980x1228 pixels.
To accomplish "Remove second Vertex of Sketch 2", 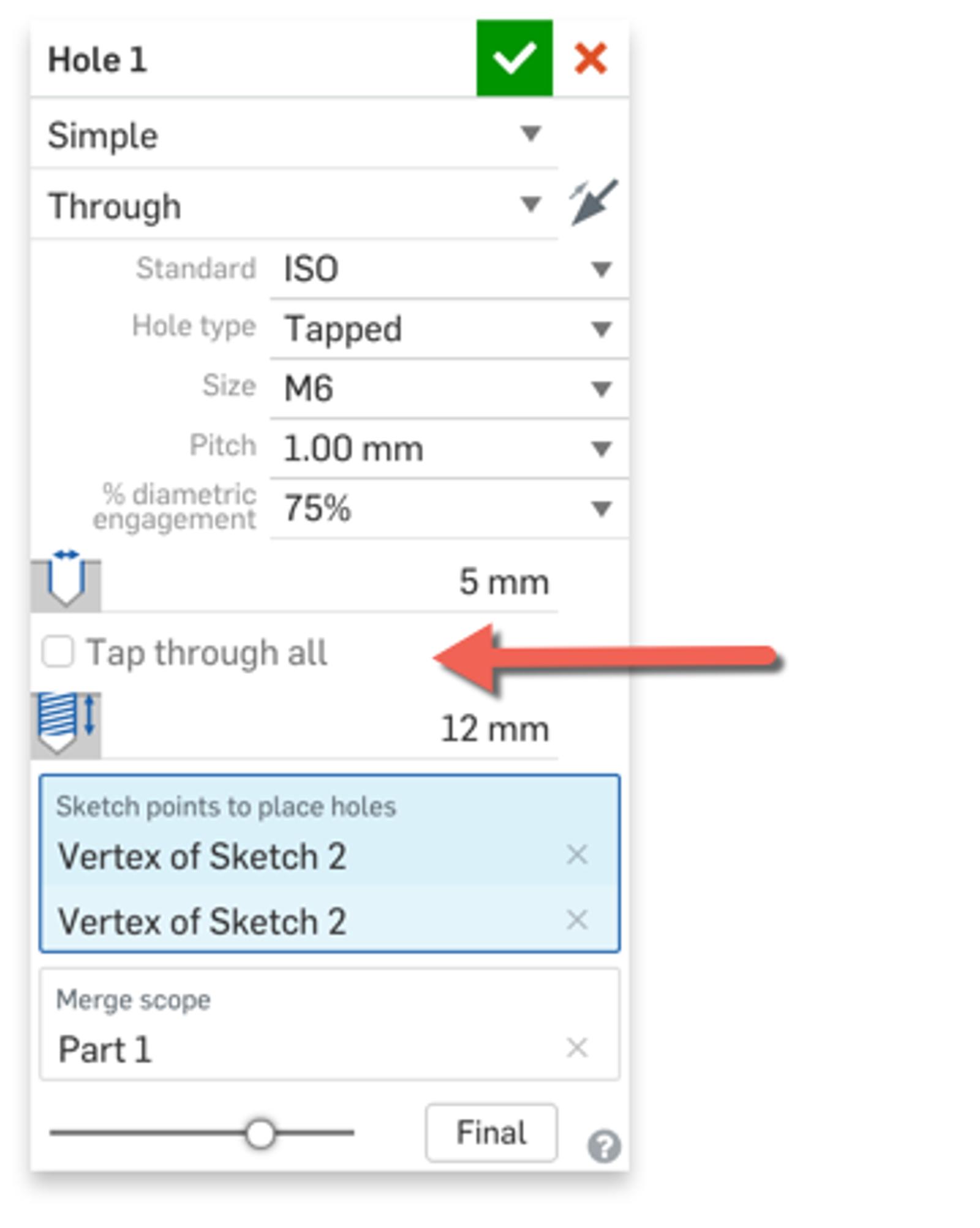I will 577,920.
